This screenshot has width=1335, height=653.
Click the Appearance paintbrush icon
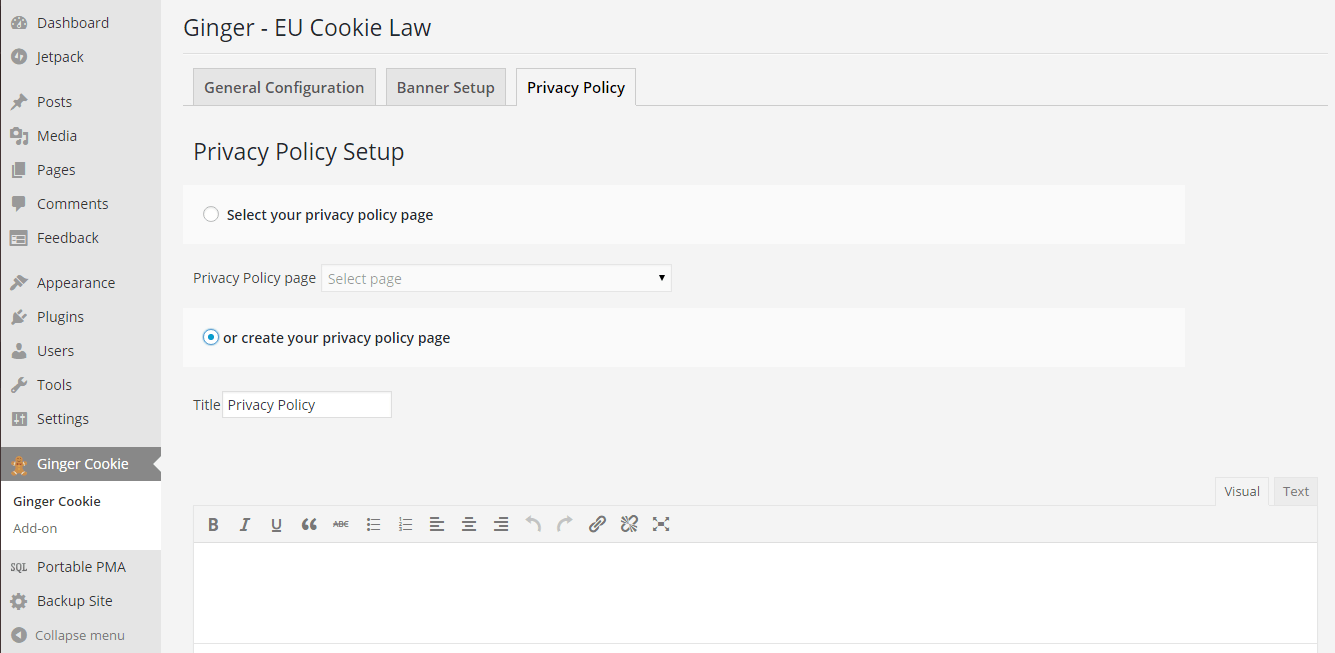click(19, 283)
